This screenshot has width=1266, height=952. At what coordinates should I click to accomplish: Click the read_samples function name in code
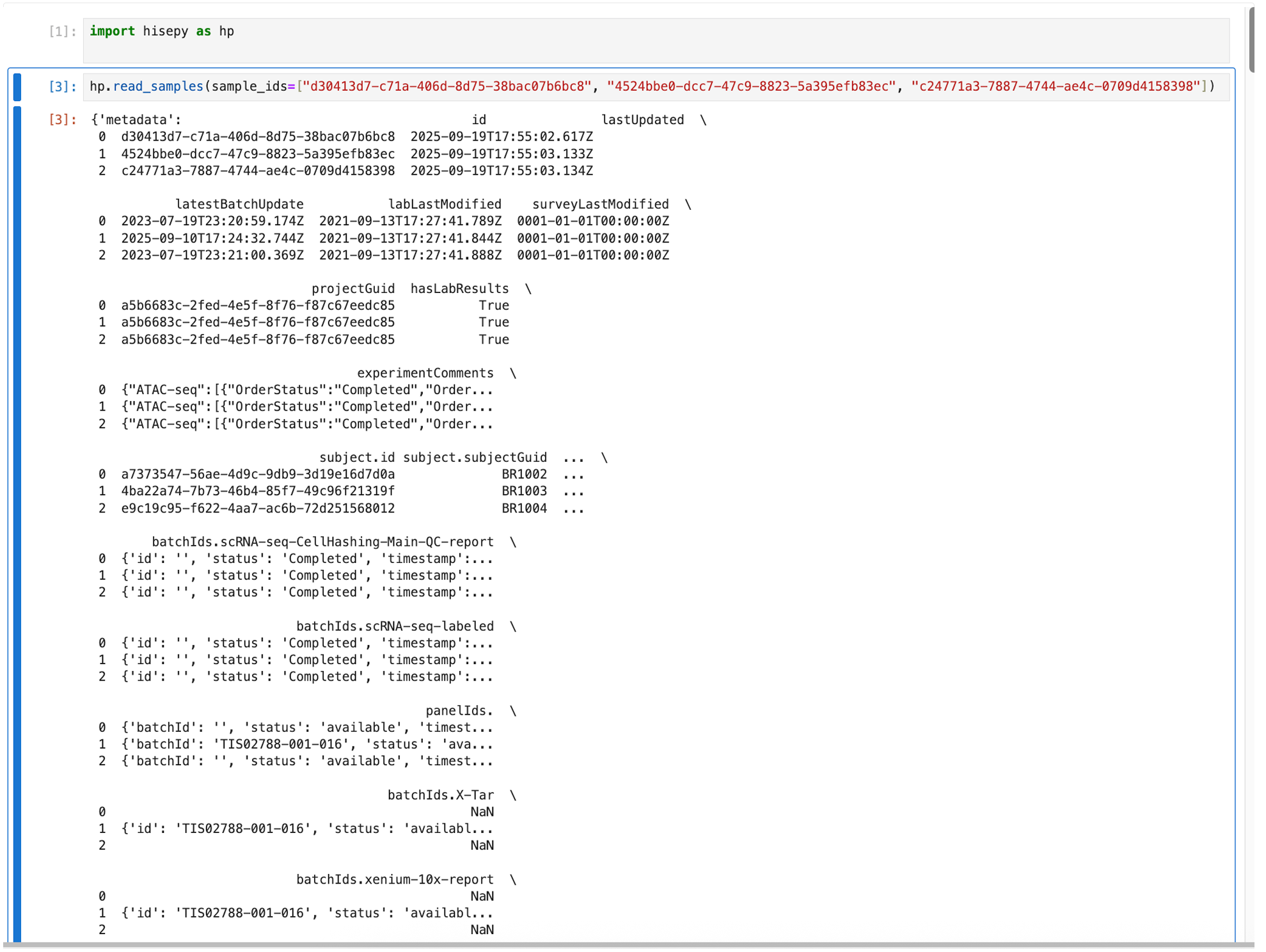click(158, 86)
